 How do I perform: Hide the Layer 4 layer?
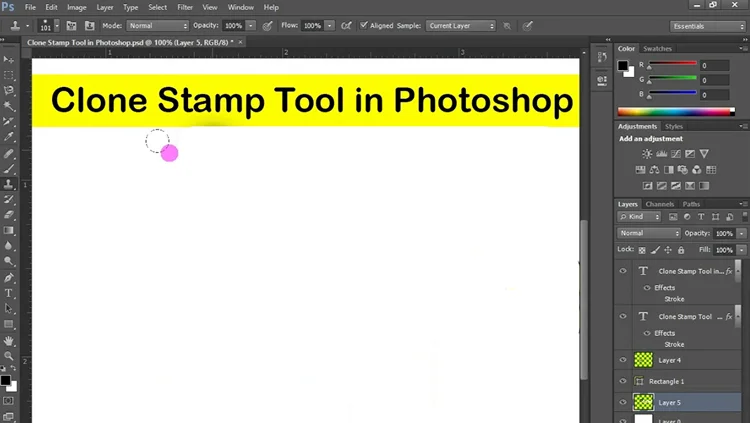point(623,360)
